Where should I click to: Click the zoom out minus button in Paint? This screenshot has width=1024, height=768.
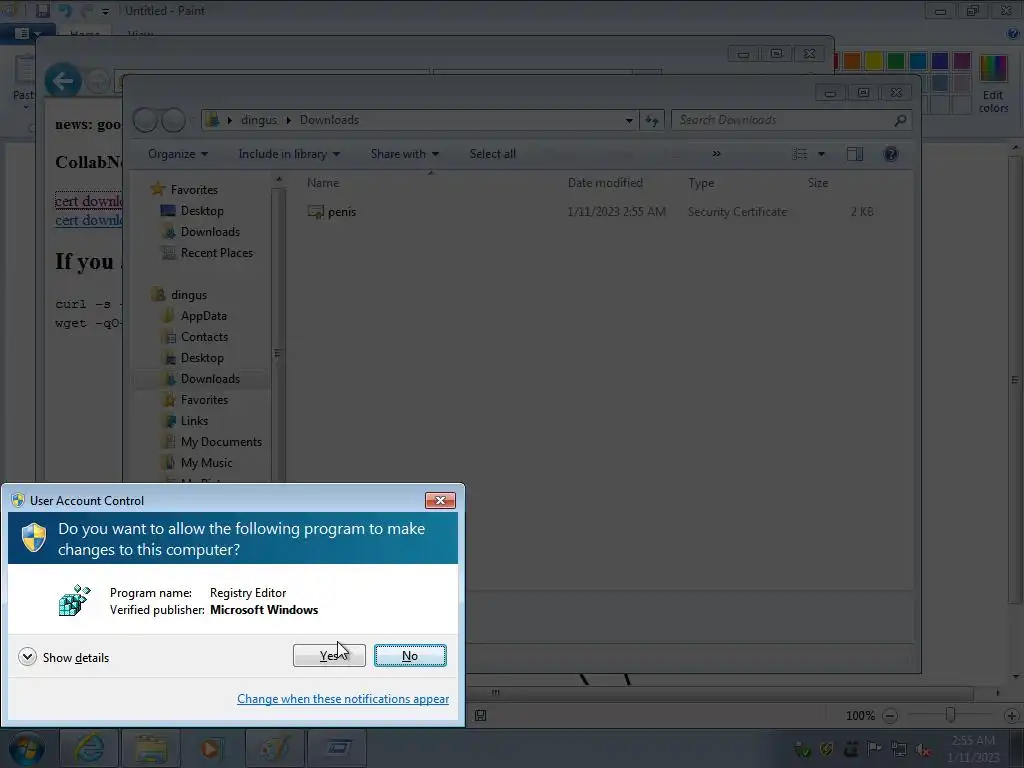click(x=889, y=716)
